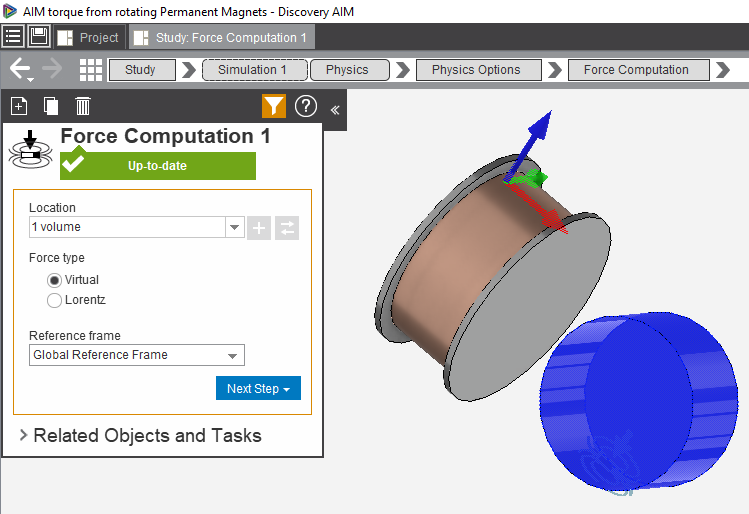Delete the object with the trash icon
Viewport: 749px width, 514px height.
(x=83, y=106)
